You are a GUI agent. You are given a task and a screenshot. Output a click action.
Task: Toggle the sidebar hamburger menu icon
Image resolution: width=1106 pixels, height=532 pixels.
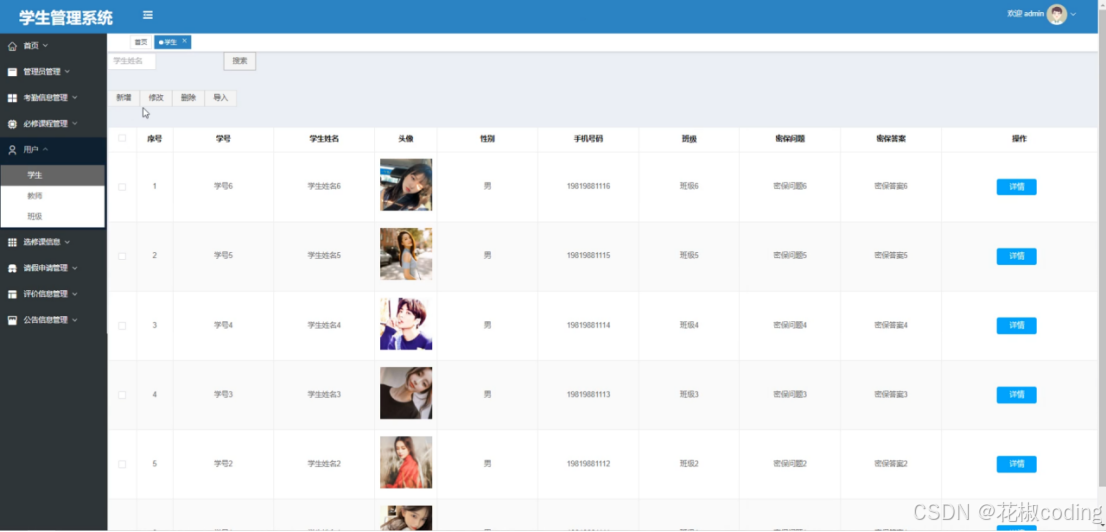147,15
